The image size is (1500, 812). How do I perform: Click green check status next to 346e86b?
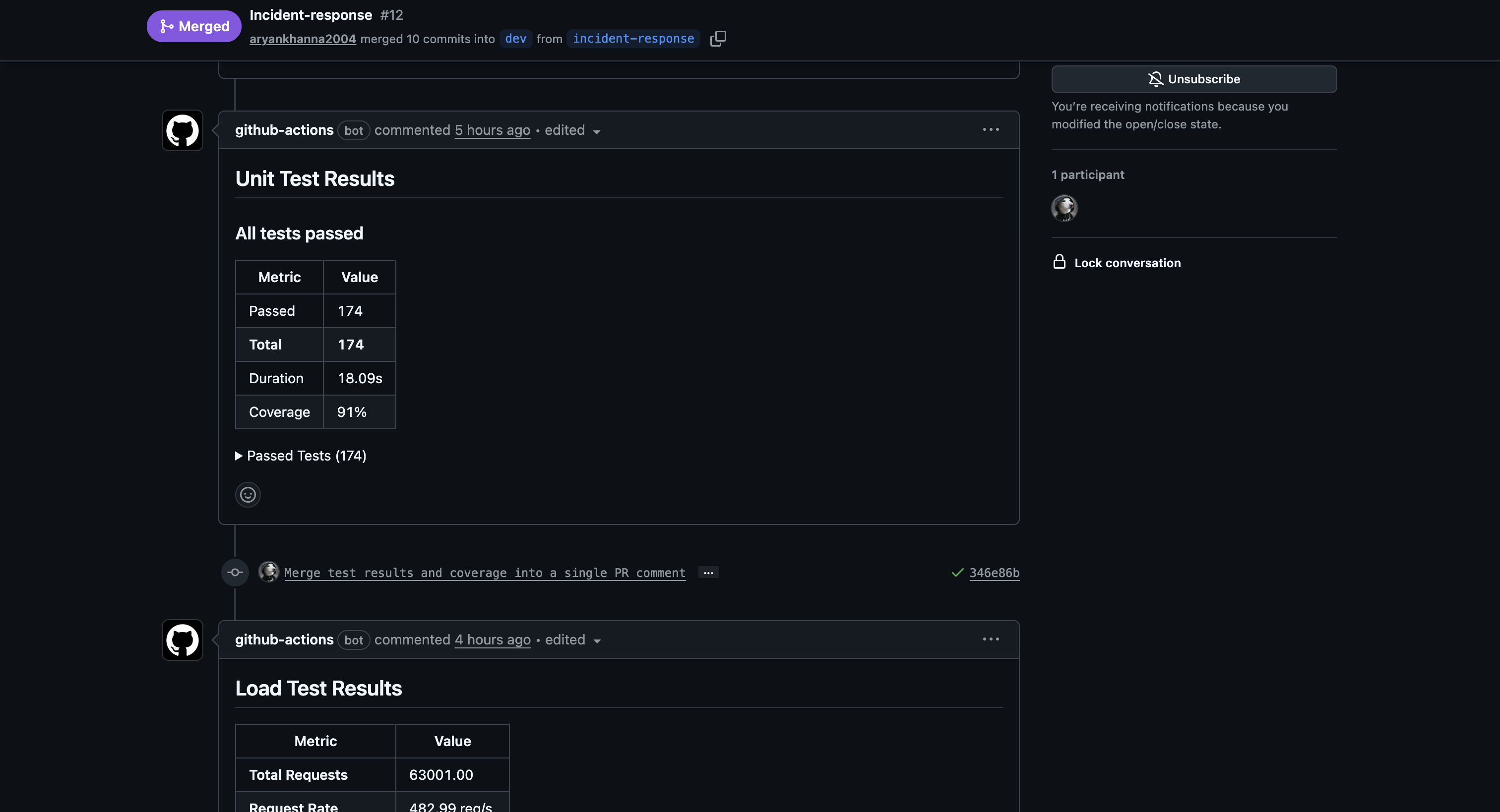pos(957,573)
